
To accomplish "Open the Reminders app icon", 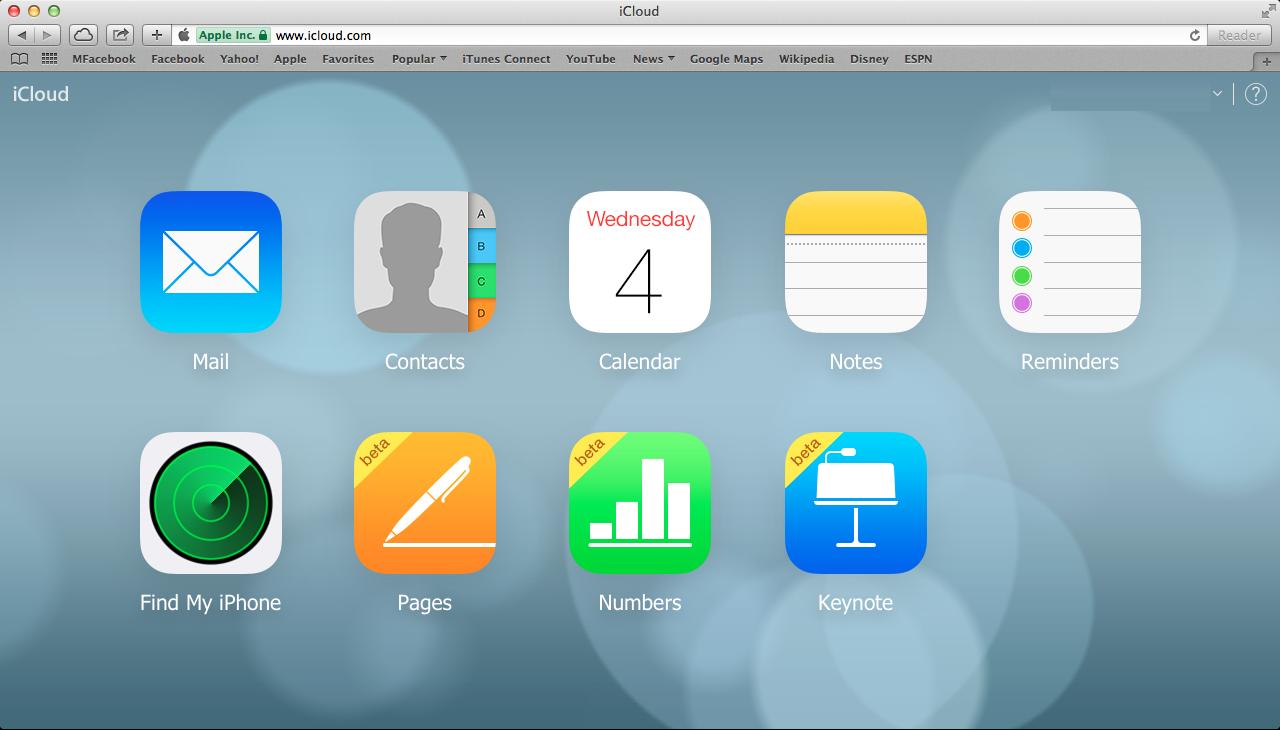I will tap(1070, 262).
